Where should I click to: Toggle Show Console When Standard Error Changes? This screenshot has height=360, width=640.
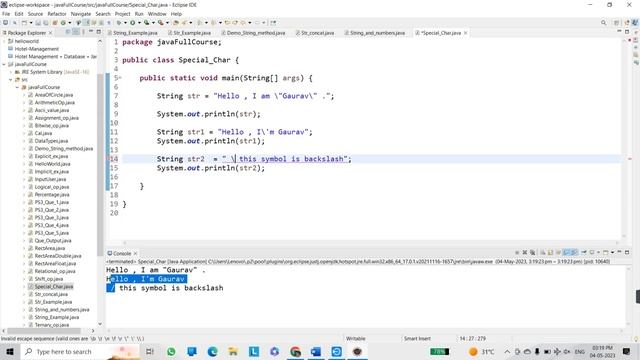point(574,253)
